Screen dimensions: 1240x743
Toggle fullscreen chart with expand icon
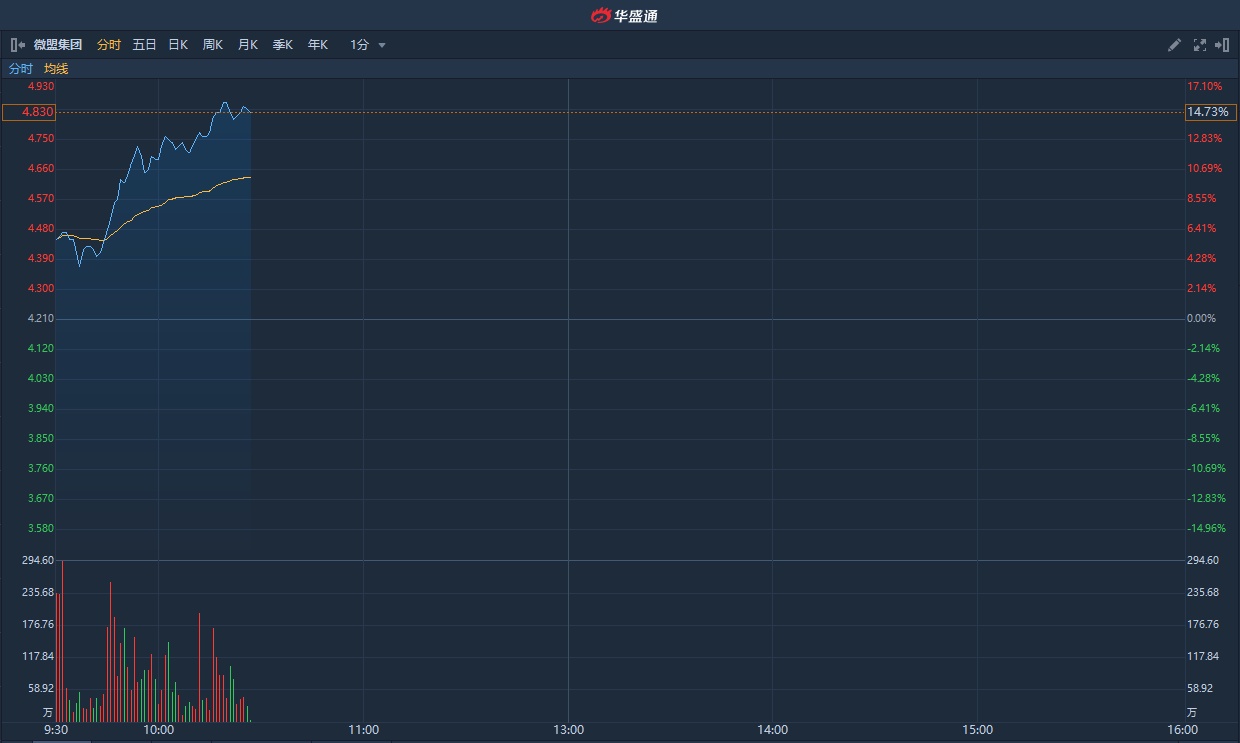pyautogui.click(x=1199, y=45)
